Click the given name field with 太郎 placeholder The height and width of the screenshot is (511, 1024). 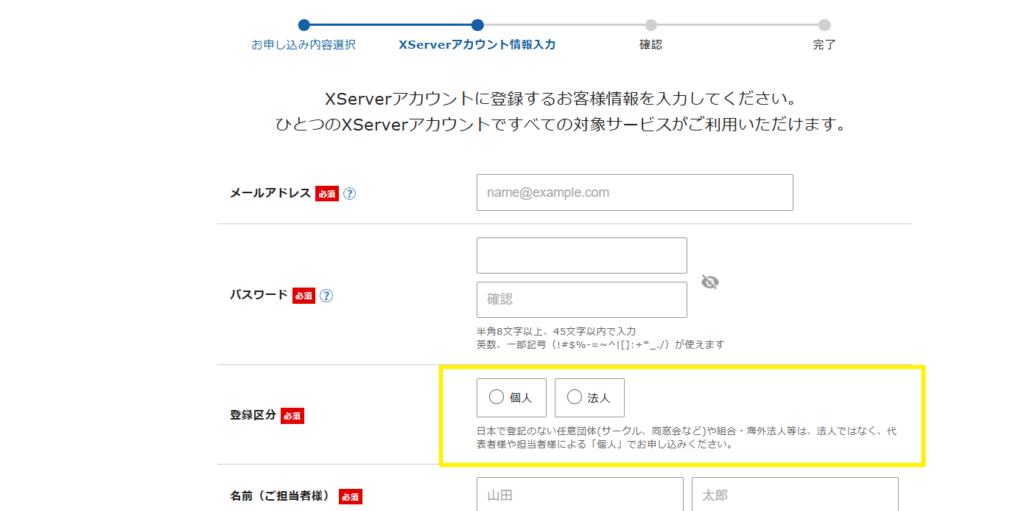[795, 495]
